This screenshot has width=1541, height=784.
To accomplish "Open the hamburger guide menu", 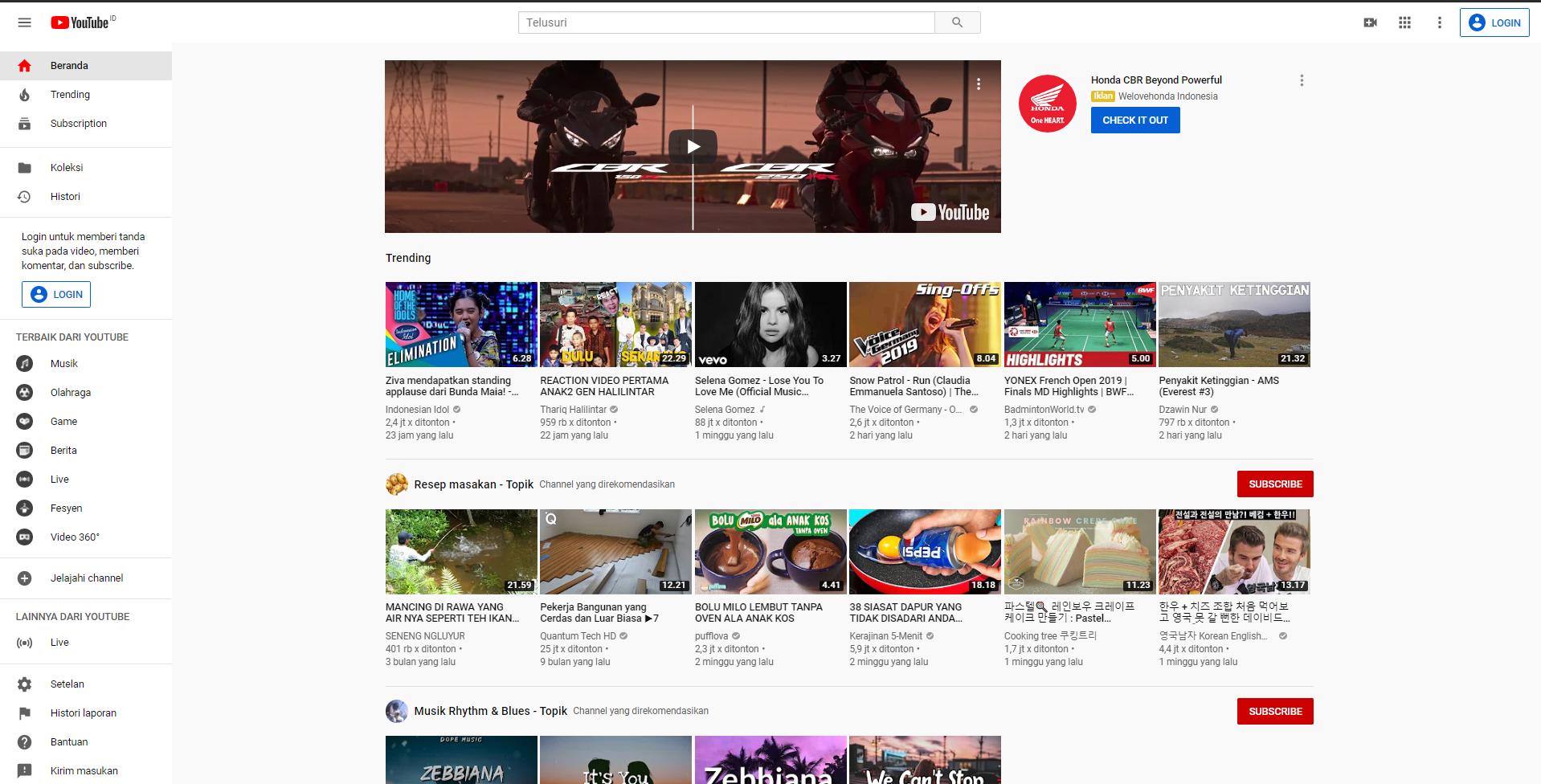I will click(x=25, y=22).
